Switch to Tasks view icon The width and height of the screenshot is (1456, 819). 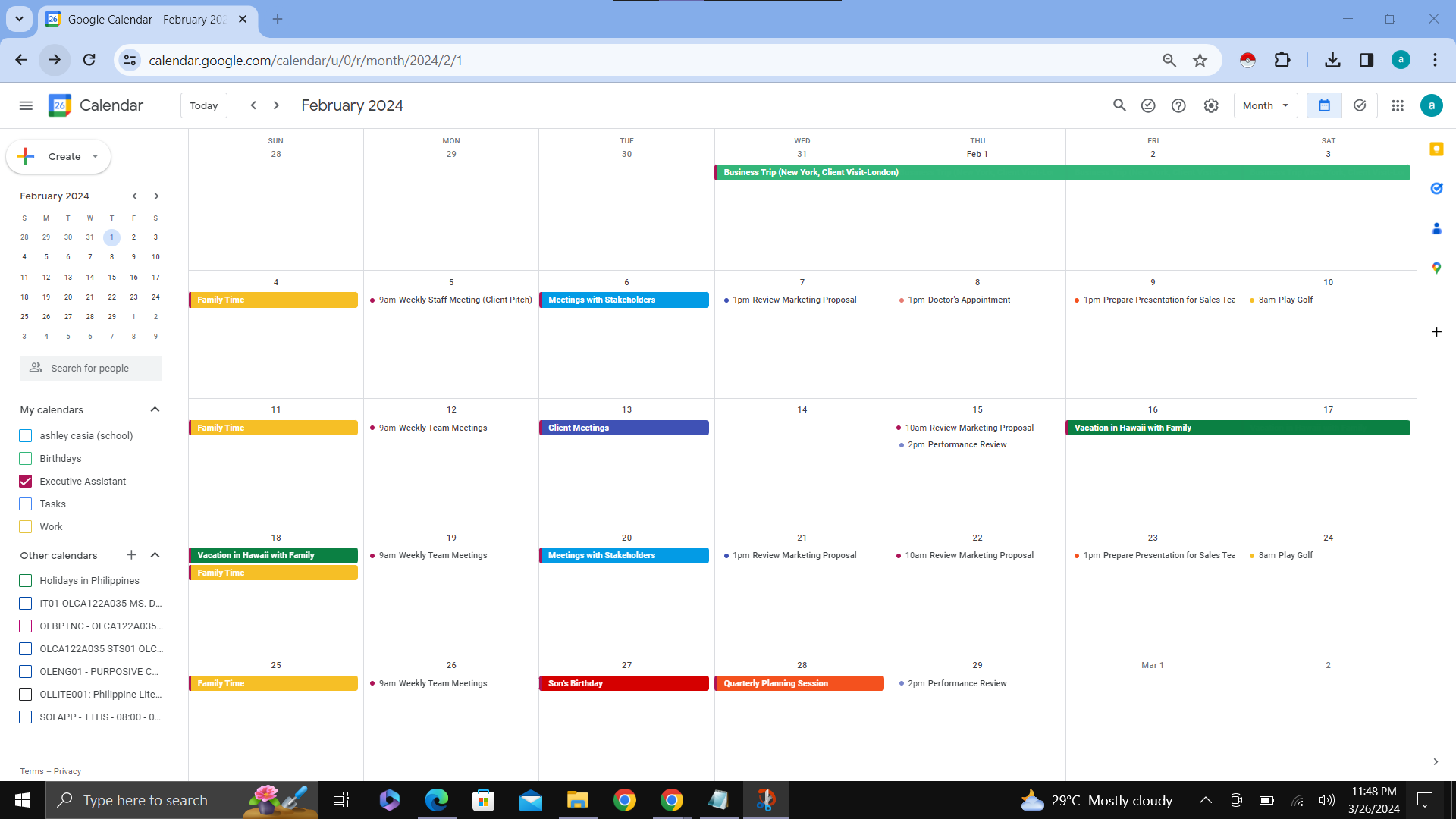(1360, 105)
